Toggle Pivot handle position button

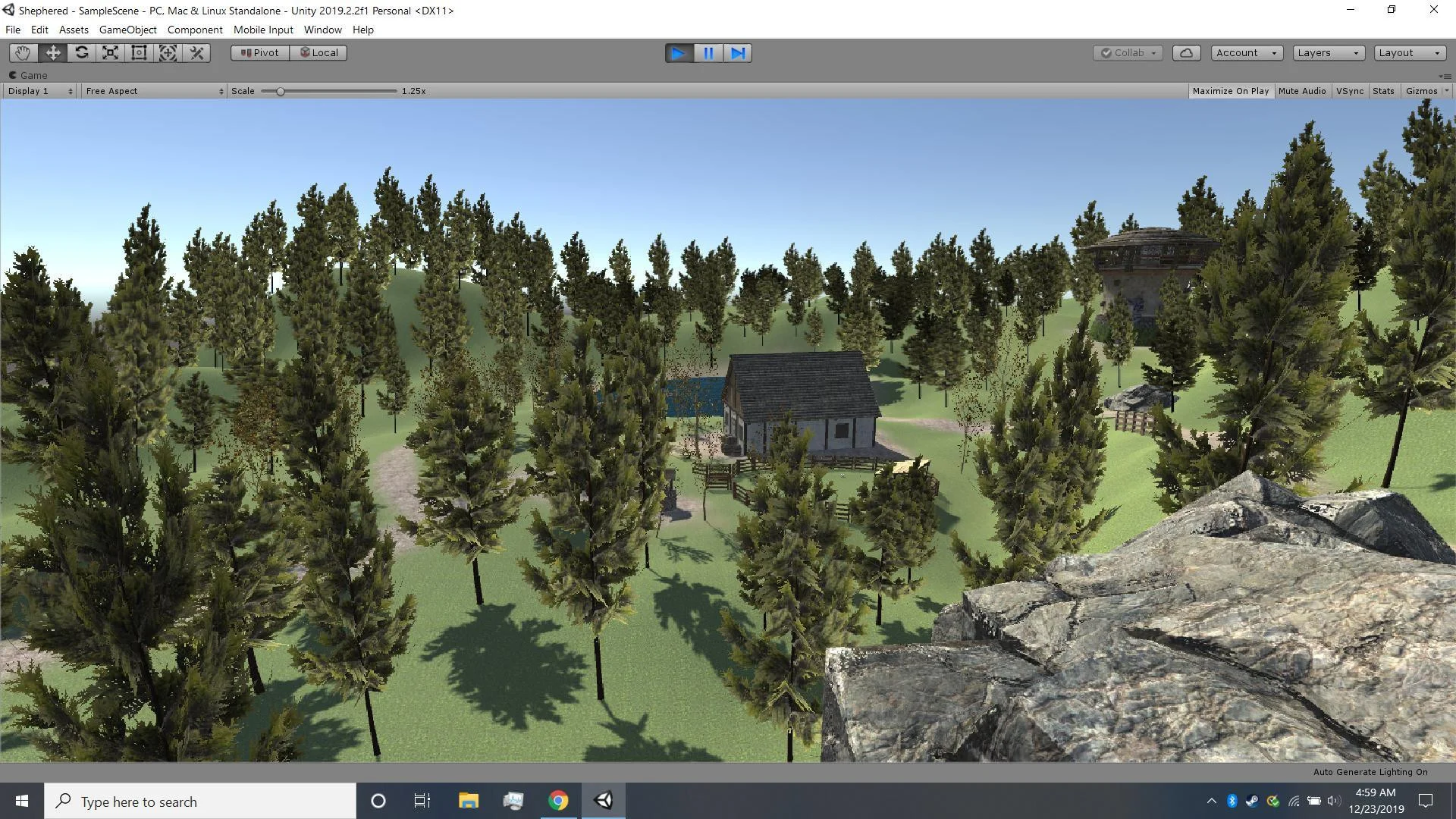tap(260, 52)
